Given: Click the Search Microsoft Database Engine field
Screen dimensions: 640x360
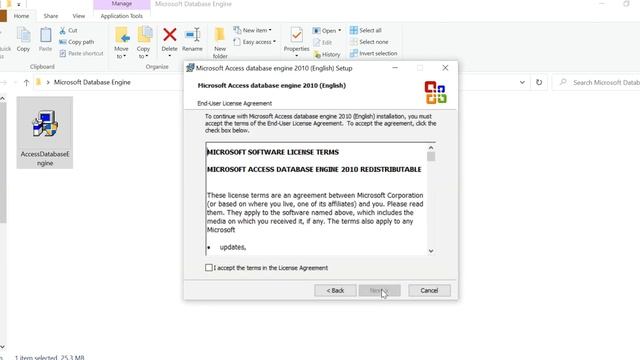Looking at the screenshot, I should pyautogui.click(x=597, y=82).
